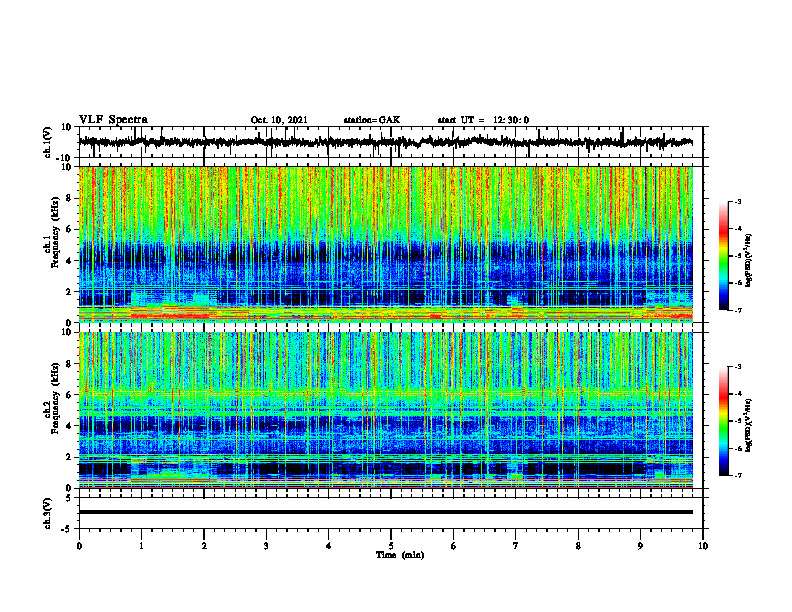Select the "start UT = 12:30:0" text
This screenshot has width=792, height=612.
click(483, 120)
